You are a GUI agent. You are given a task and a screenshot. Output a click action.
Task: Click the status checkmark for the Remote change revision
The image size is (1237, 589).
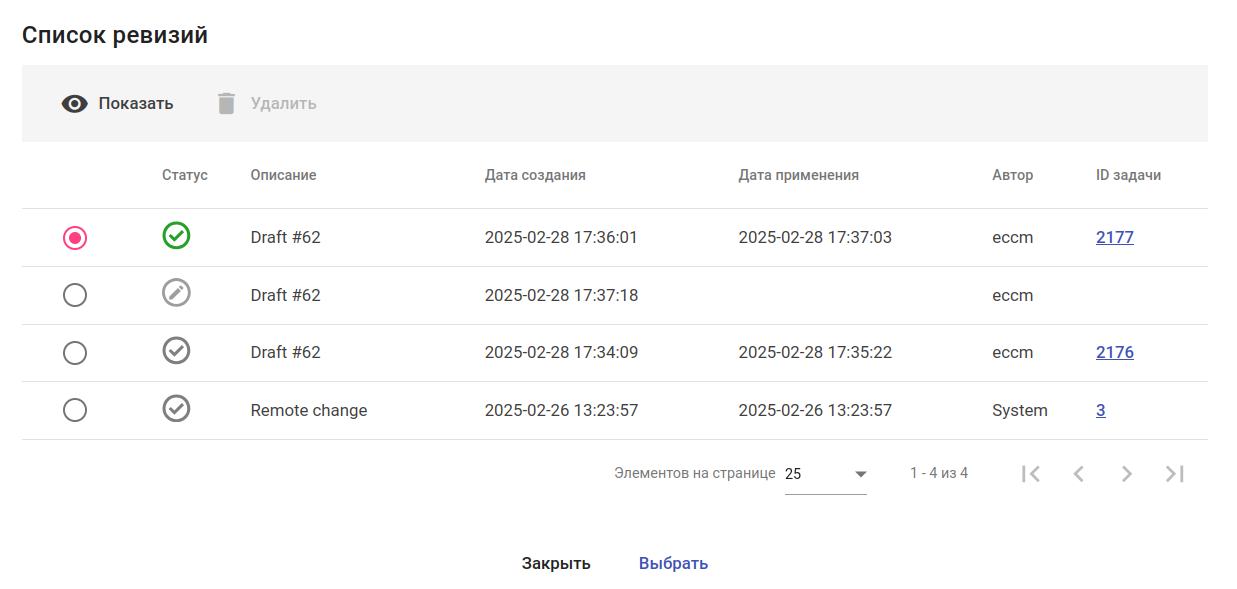pos(176,409)
